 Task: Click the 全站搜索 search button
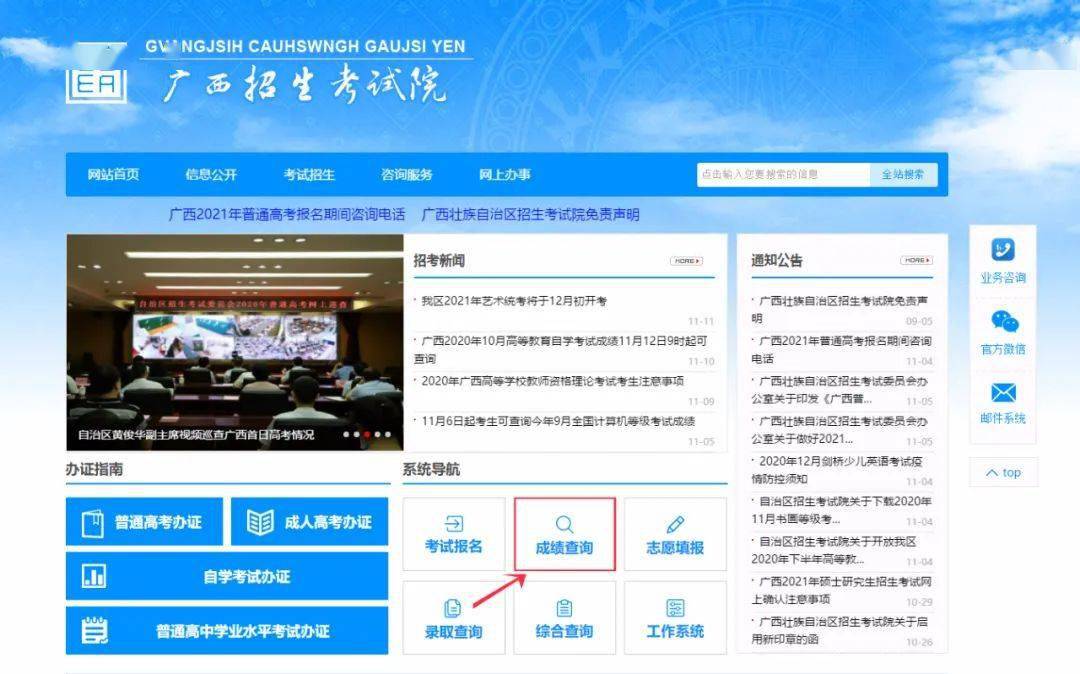point(903,174)
